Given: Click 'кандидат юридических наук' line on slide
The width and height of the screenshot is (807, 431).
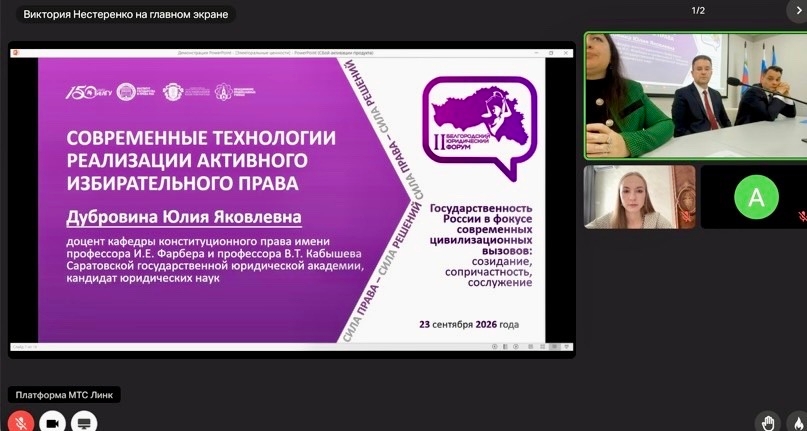Looking at the screenshot, I should point(143,279).
